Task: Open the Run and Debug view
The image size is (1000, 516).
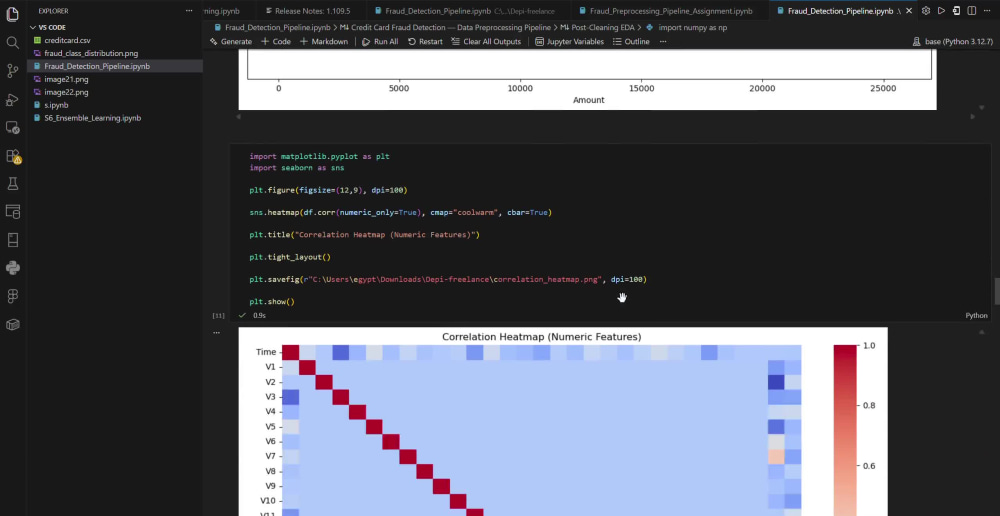Action: (12, 100)
